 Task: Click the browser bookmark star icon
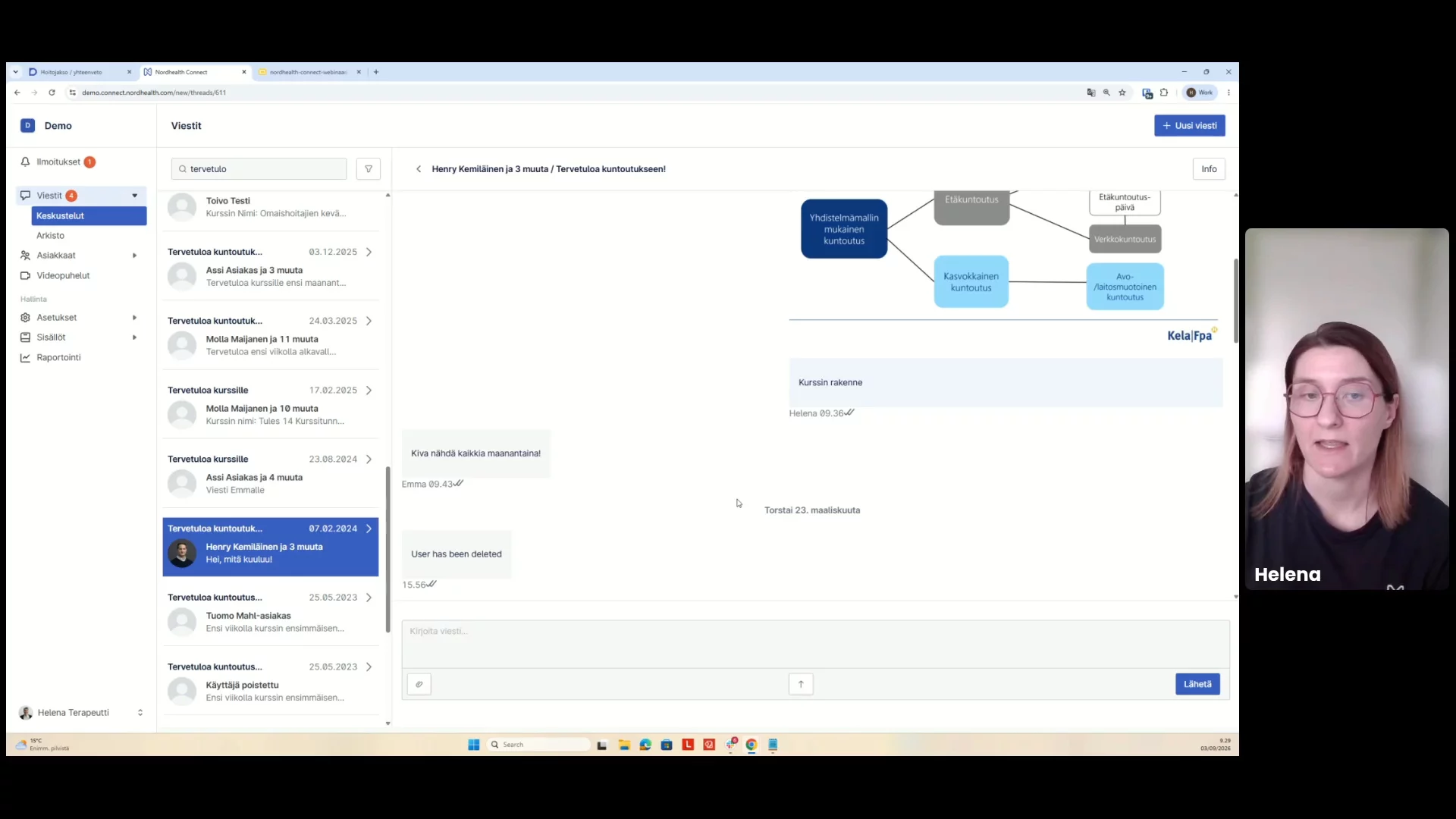(1122, 93)
